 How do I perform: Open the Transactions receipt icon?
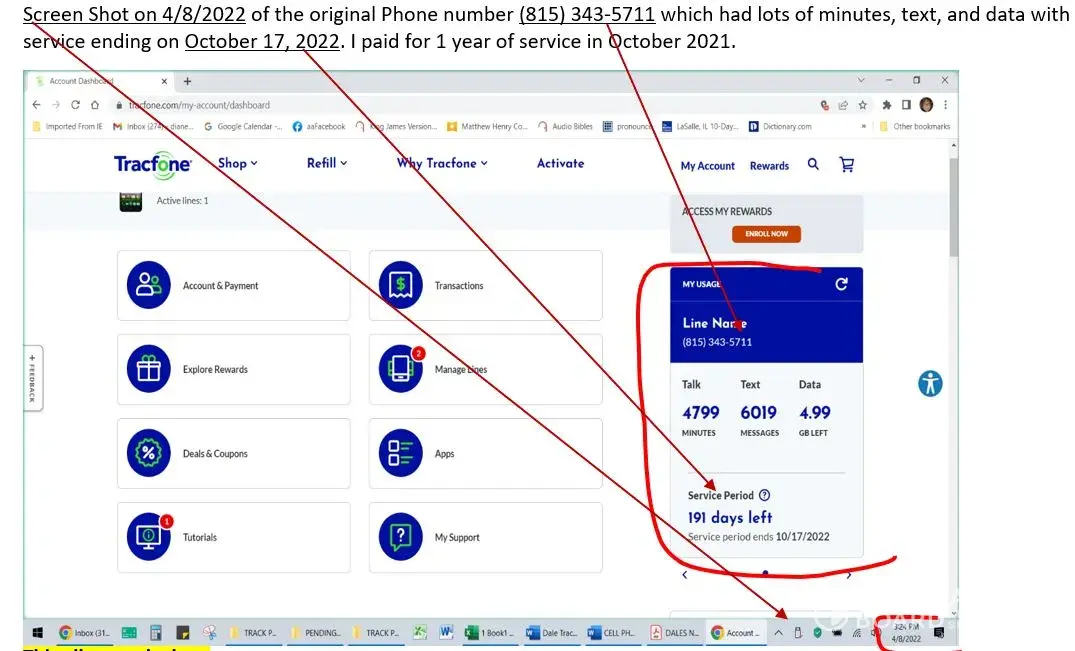point(400,285)
